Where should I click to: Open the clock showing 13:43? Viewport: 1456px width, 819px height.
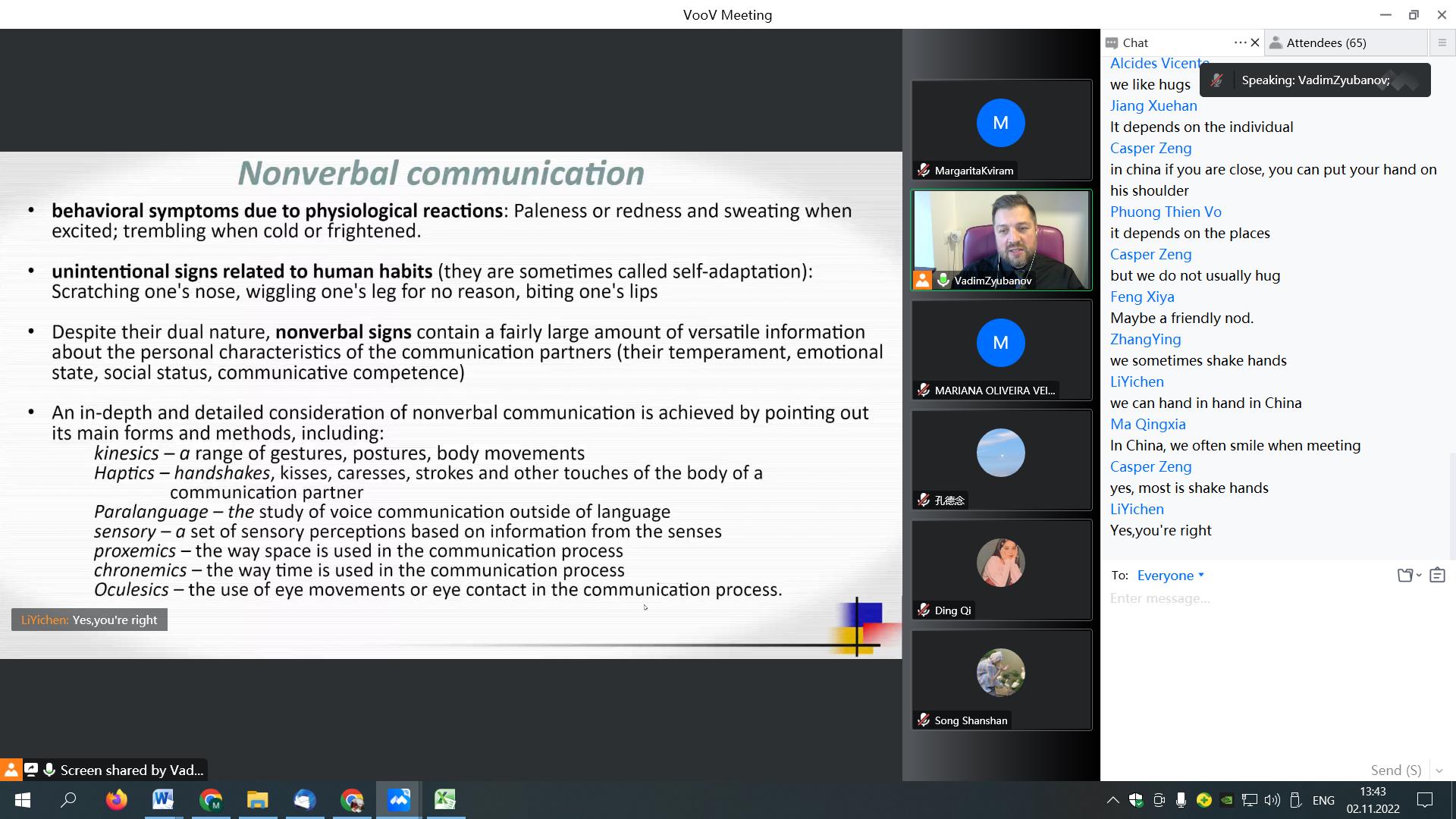1373,800
